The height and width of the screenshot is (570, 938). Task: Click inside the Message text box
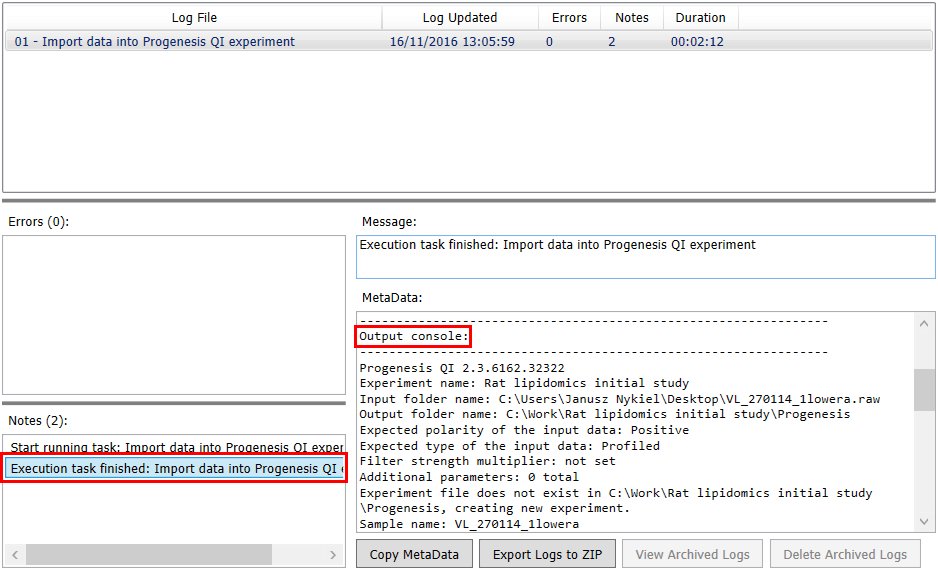[x=645, y=257]
